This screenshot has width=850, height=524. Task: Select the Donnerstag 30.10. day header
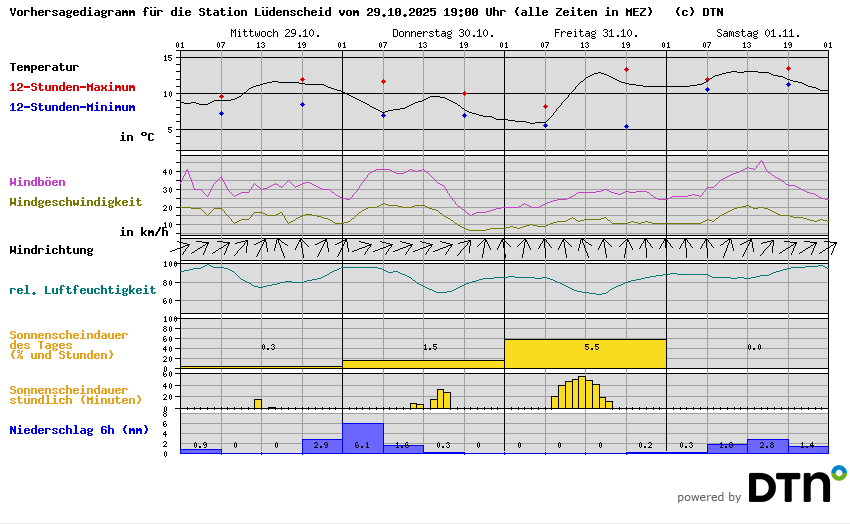[429, 33]
